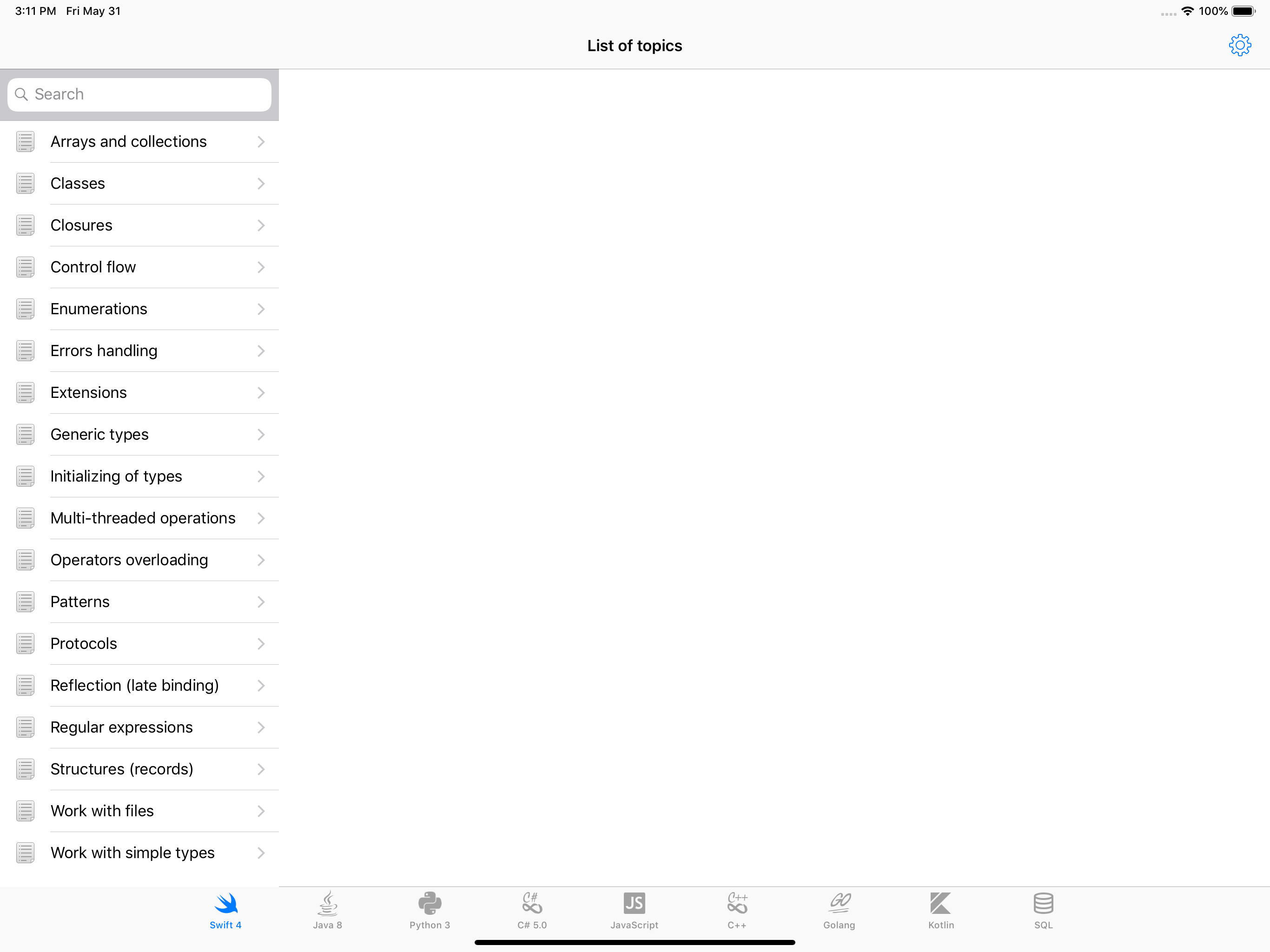Image resolution: width=1270 pixels, height=952 pixels.
Task: Open Work with files topic
Action: pos(102,811)
